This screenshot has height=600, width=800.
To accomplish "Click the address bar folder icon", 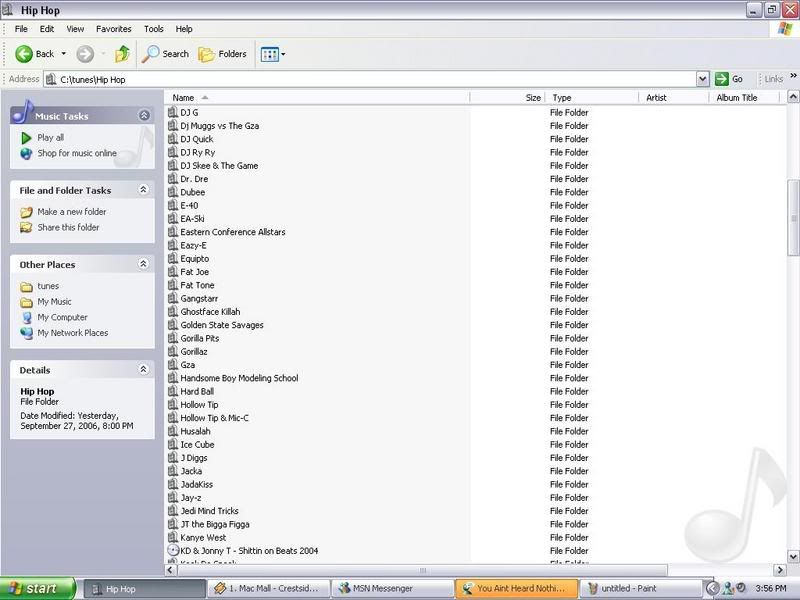I will pos(51,79).
